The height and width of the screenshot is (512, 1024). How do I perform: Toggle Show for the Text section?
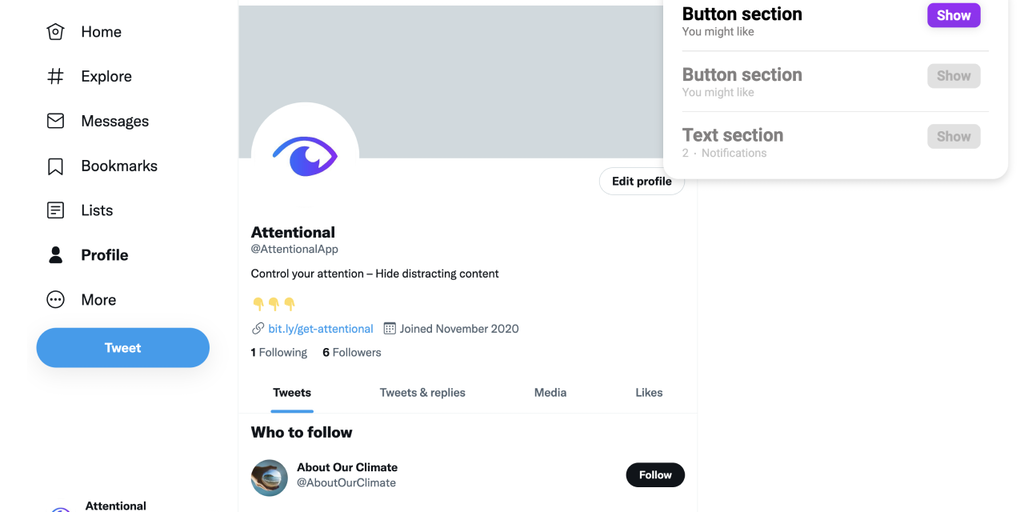point(953,136)
